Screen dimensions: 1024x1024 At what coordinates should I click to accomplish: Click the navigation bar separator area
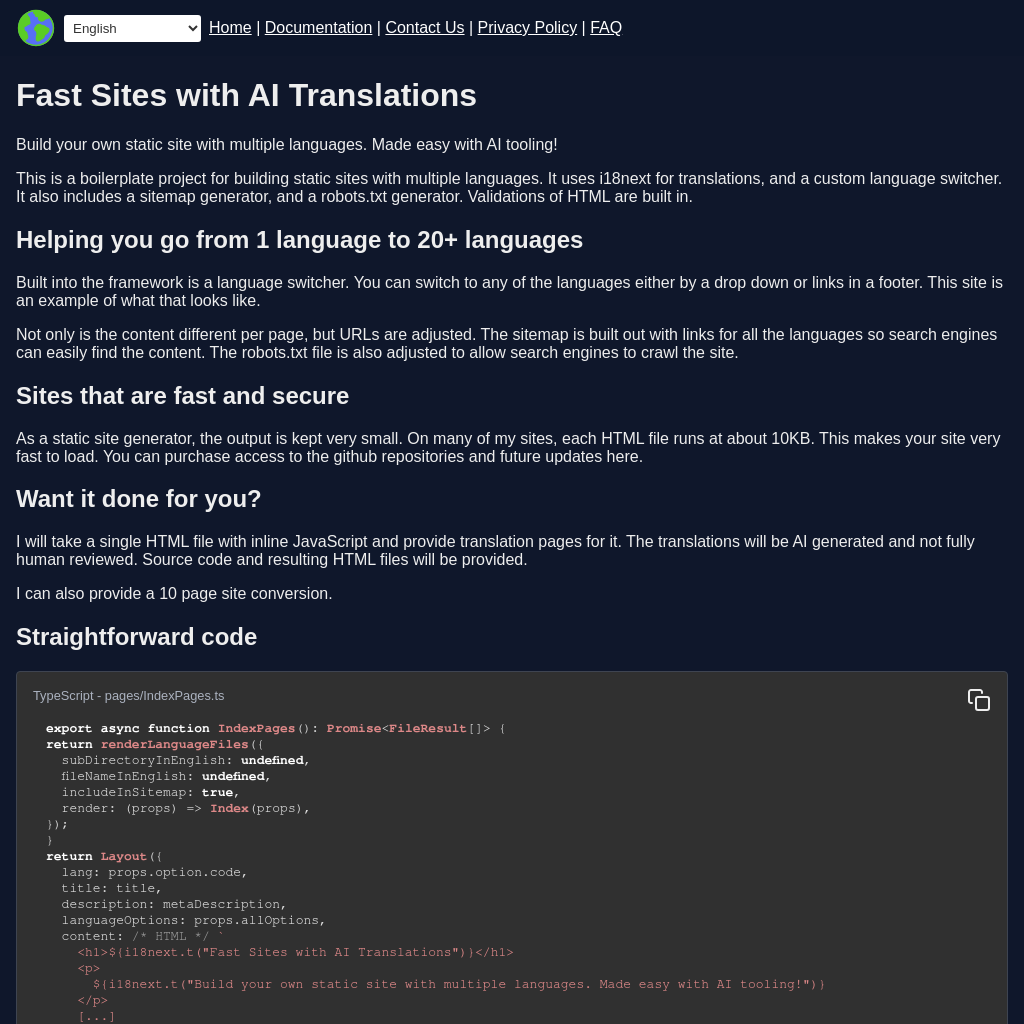tap(258, 27)
